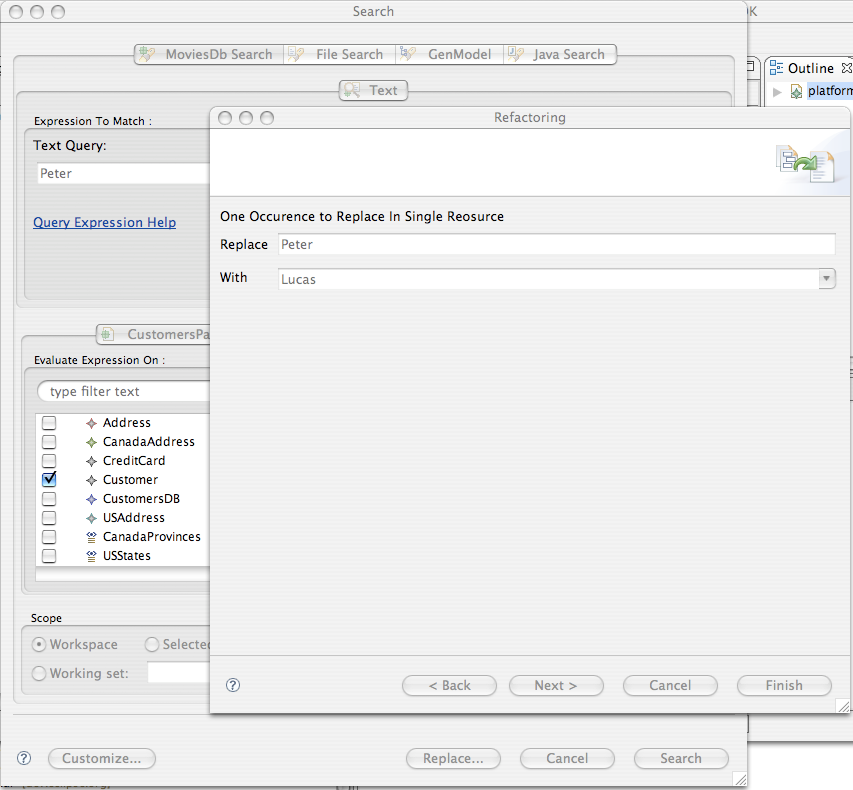Click the refactoring wizard banner icon

[x=806, y=162]
